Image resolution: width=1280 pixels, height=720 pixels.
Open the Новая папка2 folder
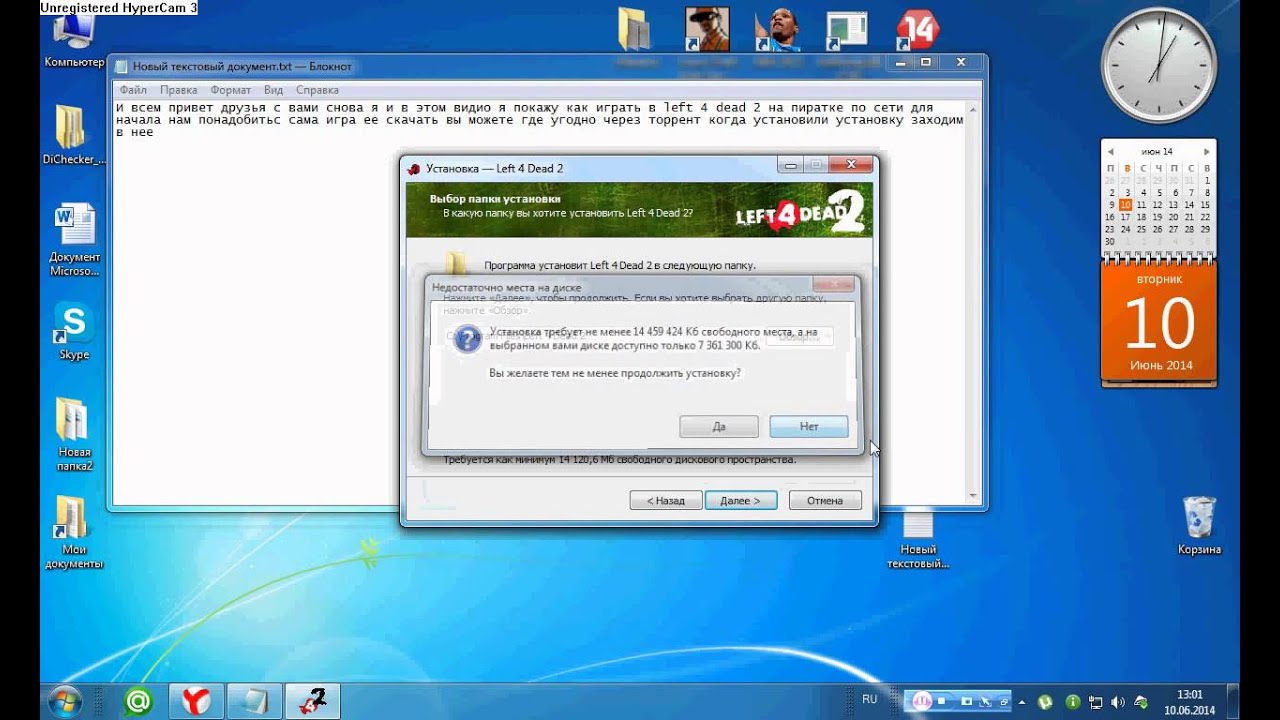tap(74, 434)
